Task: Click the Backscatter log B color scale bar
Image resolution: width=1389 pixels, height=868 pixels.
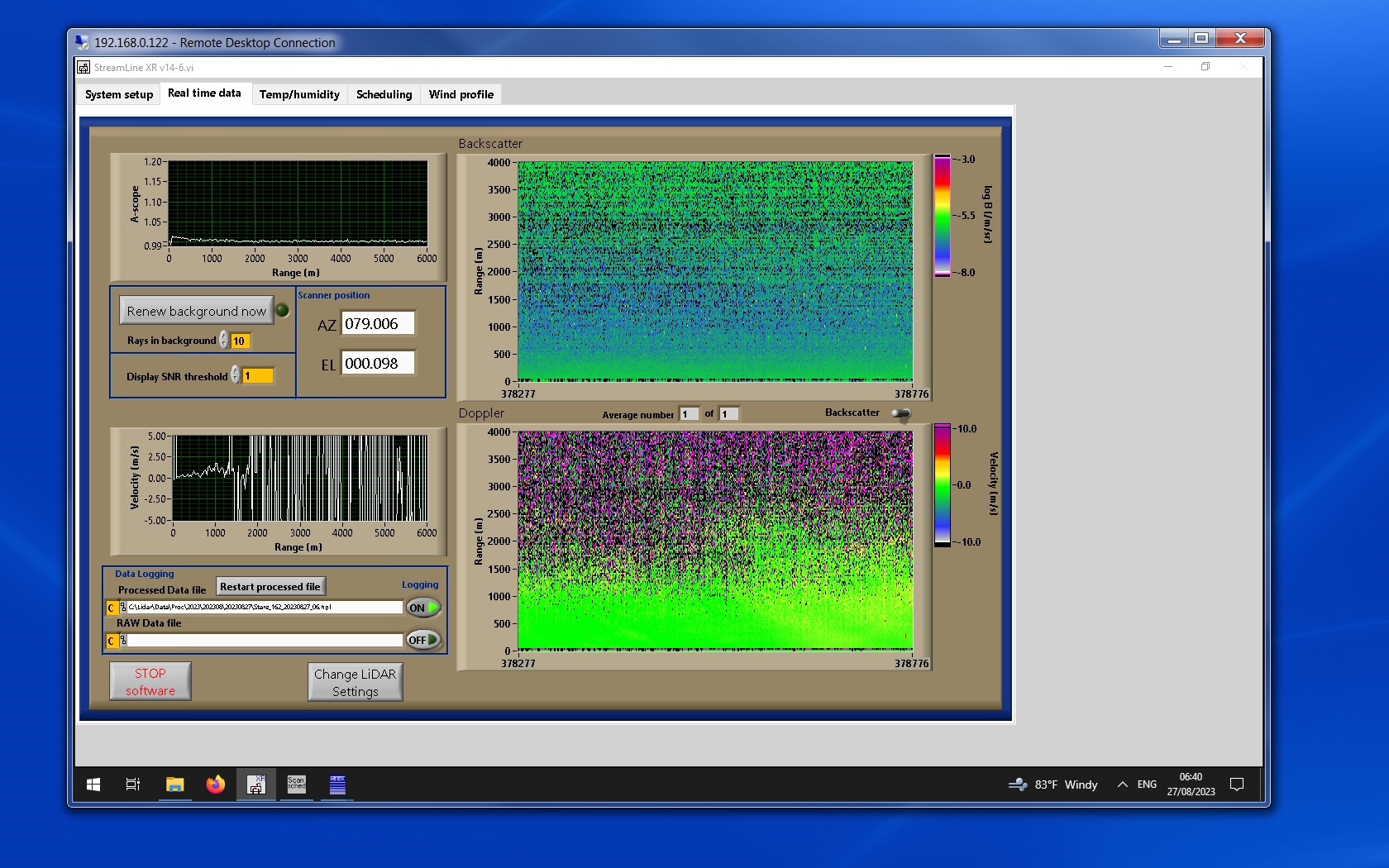Action: [x=942, y=216]
